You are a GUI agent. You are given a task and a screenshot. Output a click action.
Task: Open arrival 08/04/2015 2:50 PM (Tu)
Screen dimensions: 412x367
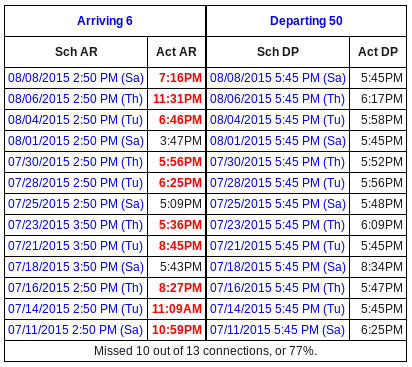coord(75,120)
